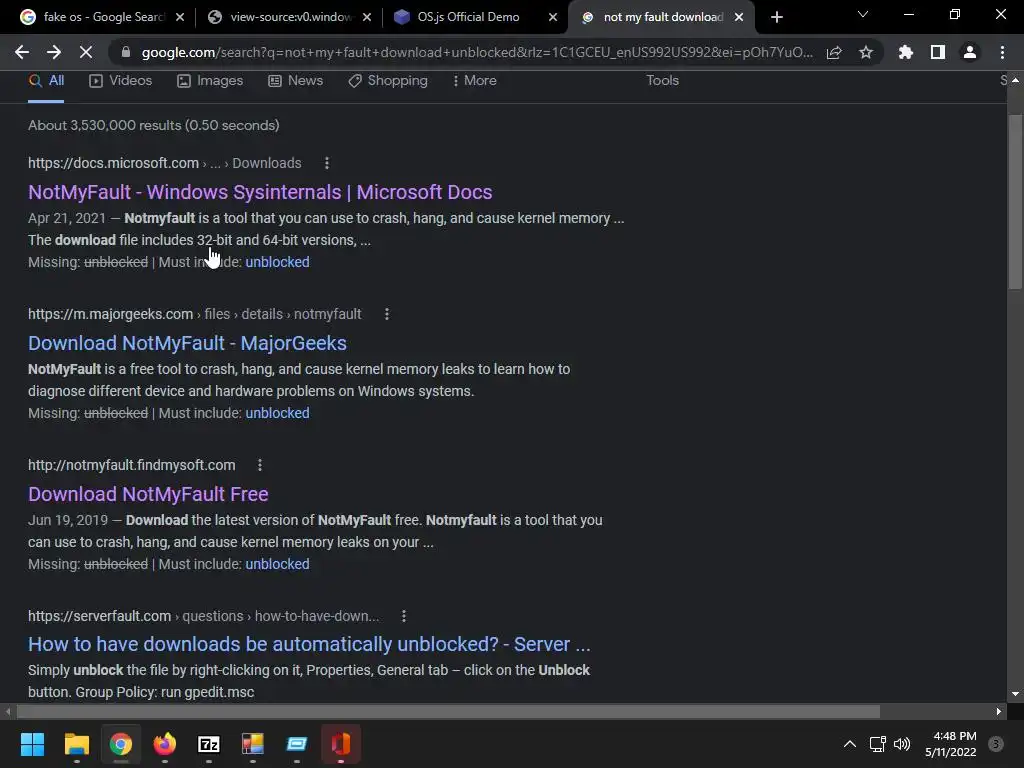The image size is (1024, 768).
Task: Open File Explorer from the taskbar
Action: 76,744
